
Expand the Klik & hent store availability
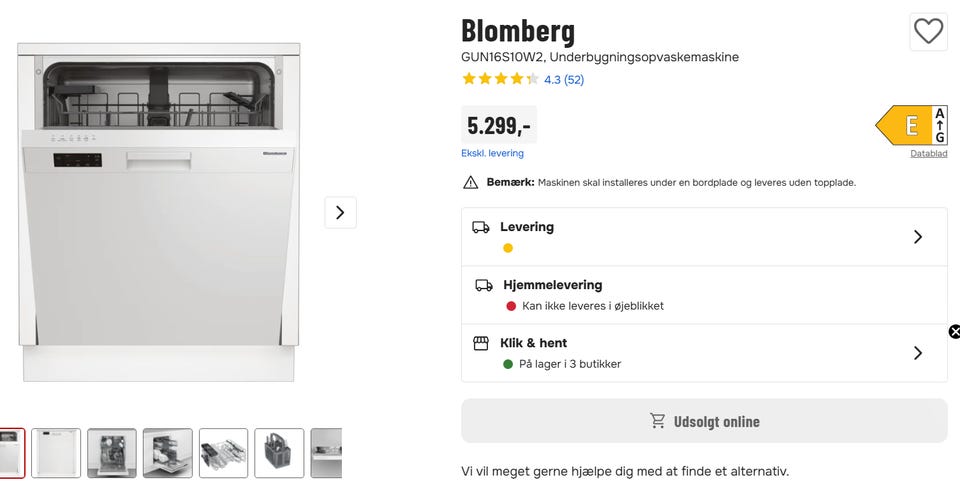pyautogui.click(x=917, y=353)
